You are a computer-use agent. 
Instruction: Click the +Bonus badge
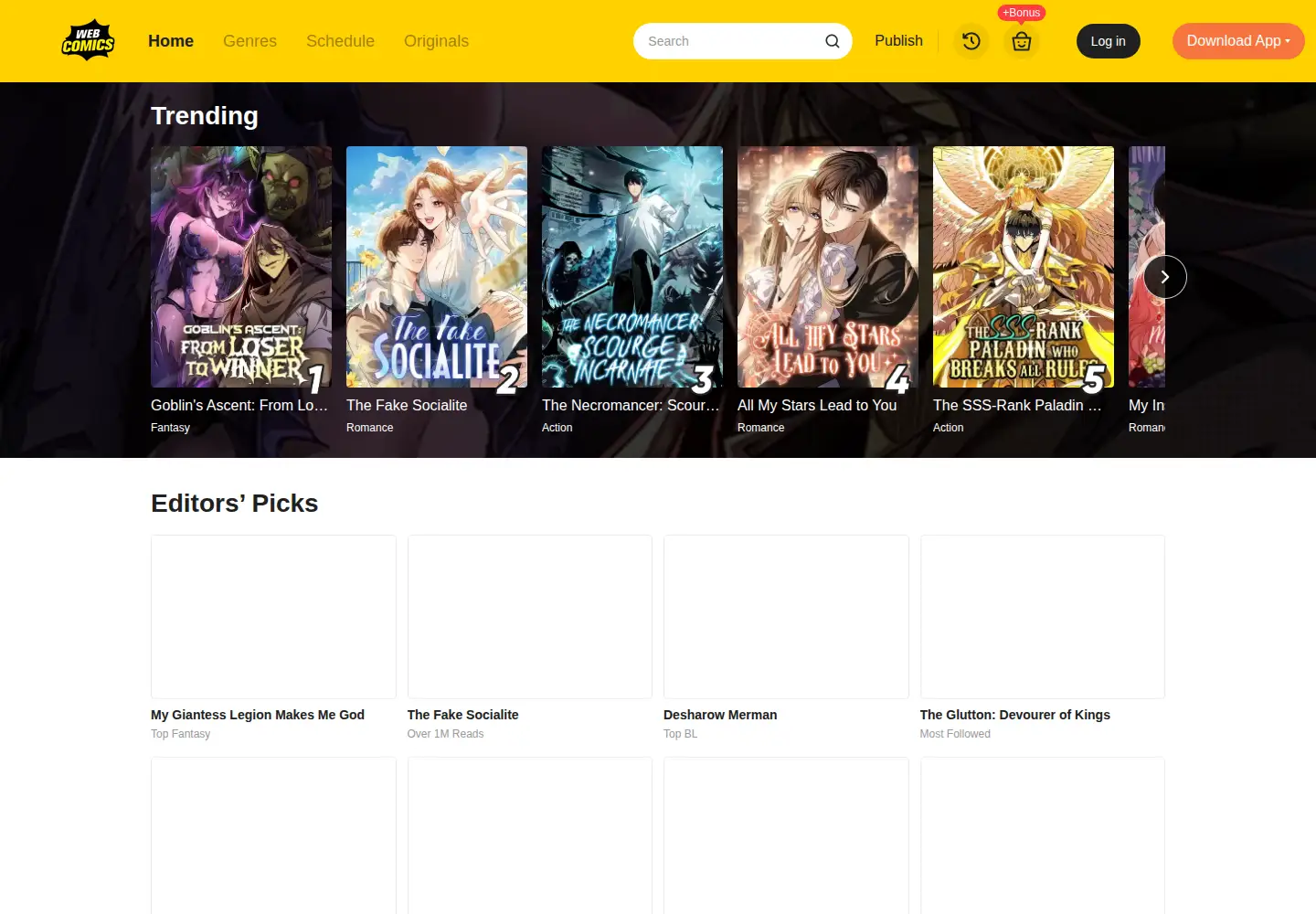coord(1022,13)
